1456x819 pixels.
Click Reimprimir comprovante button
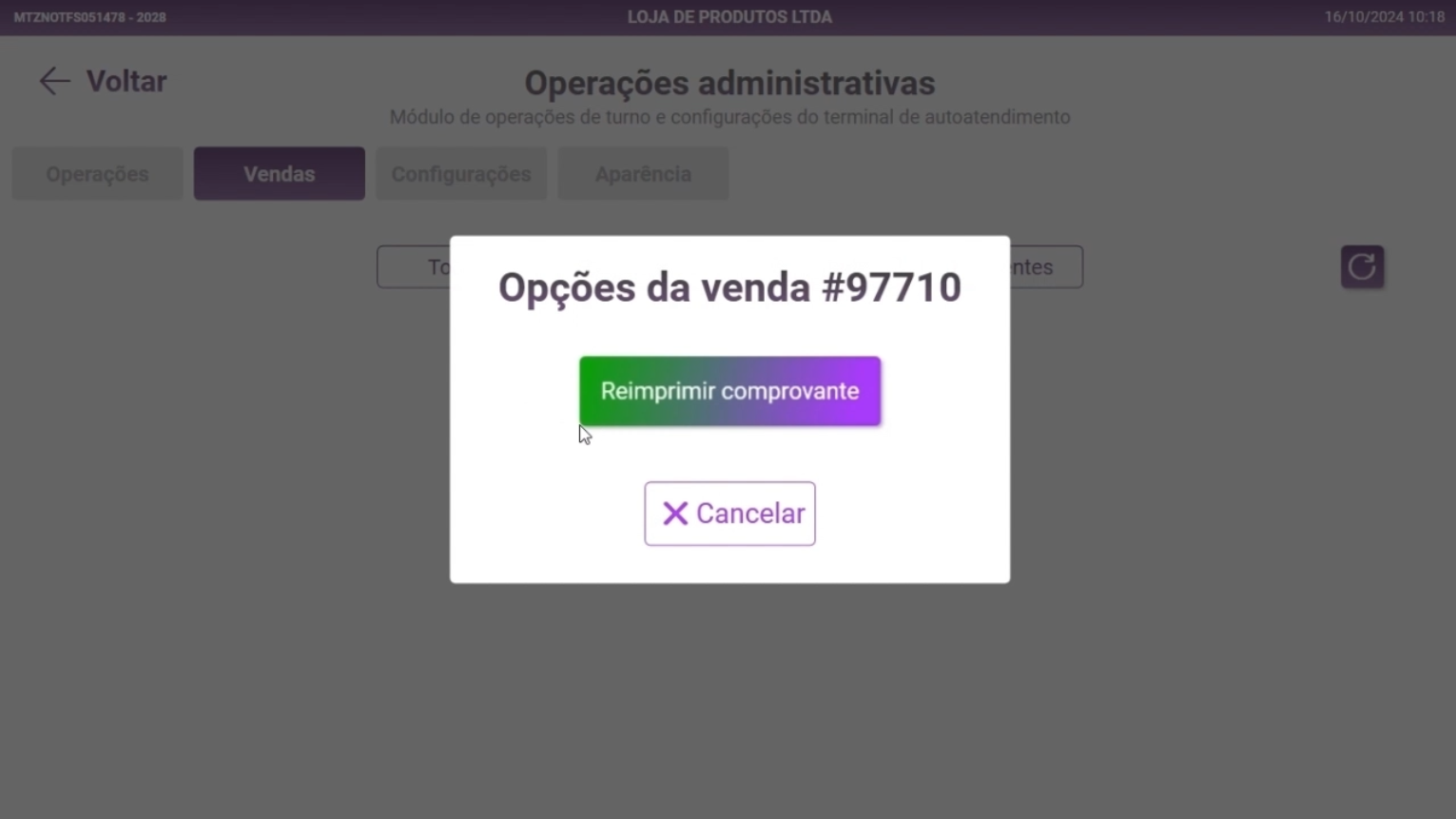click(x=729, y=391)
